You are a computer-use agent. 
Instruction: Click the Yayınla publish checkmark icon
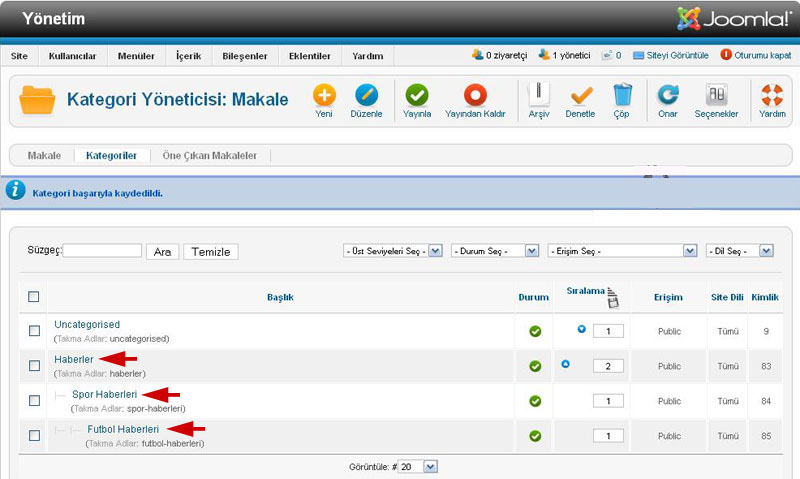pos(417,95)
